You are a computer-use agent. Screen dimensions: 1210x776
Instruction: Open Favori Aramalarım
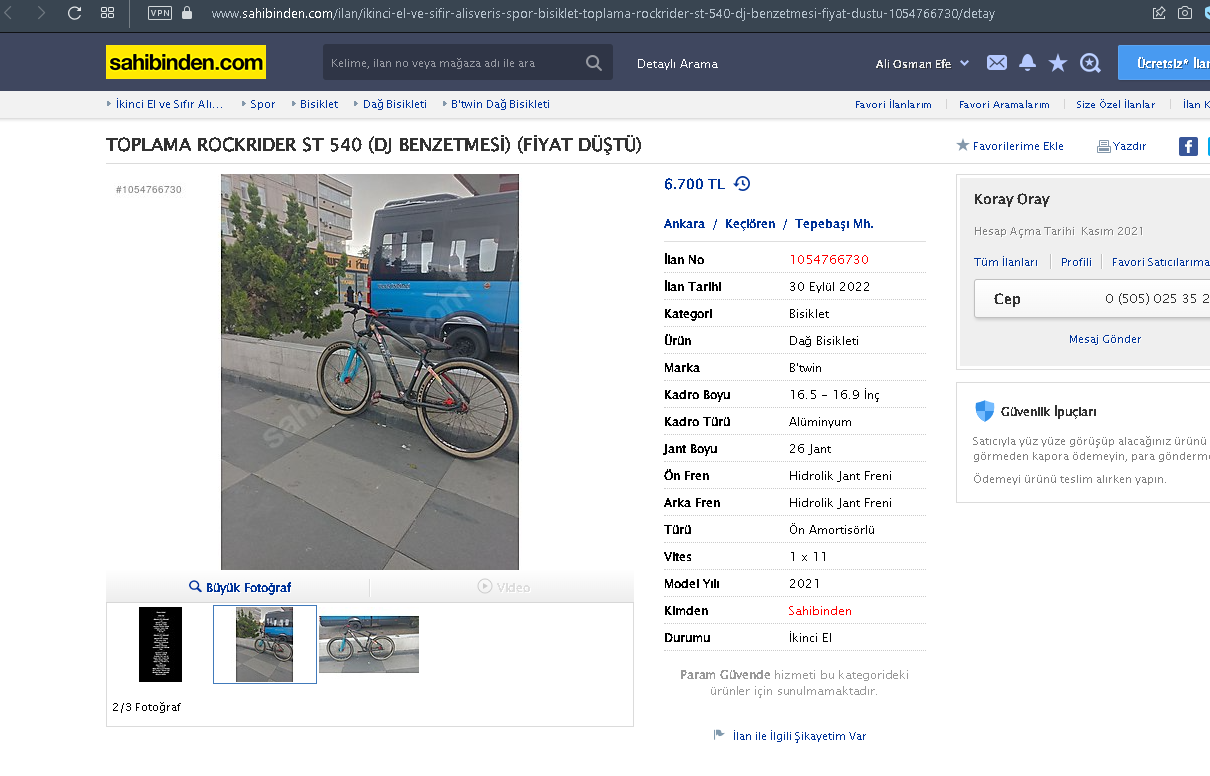pos(1004,105)
